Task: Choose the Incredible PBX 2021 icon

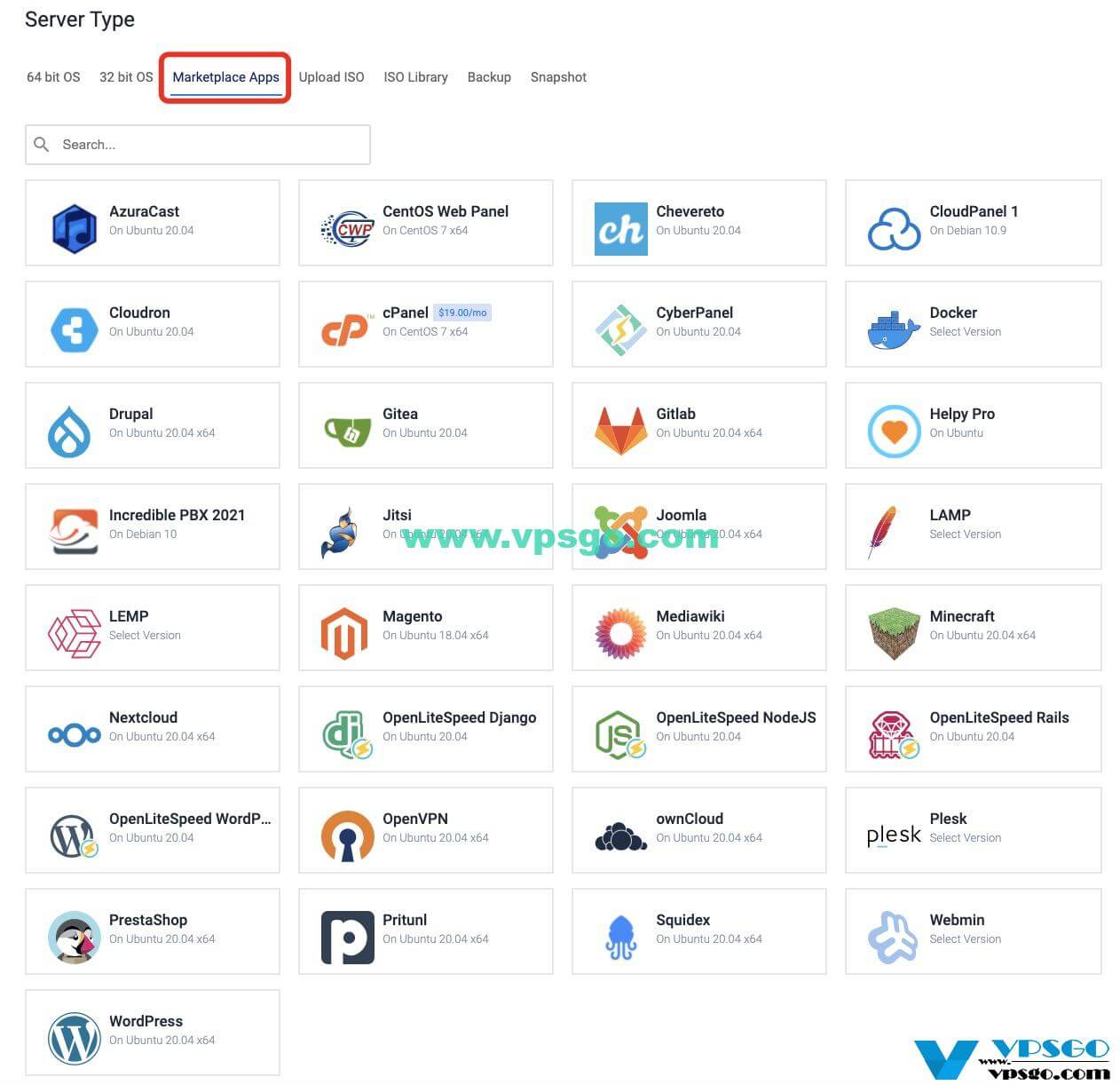Action: click(x=75, y=532)
